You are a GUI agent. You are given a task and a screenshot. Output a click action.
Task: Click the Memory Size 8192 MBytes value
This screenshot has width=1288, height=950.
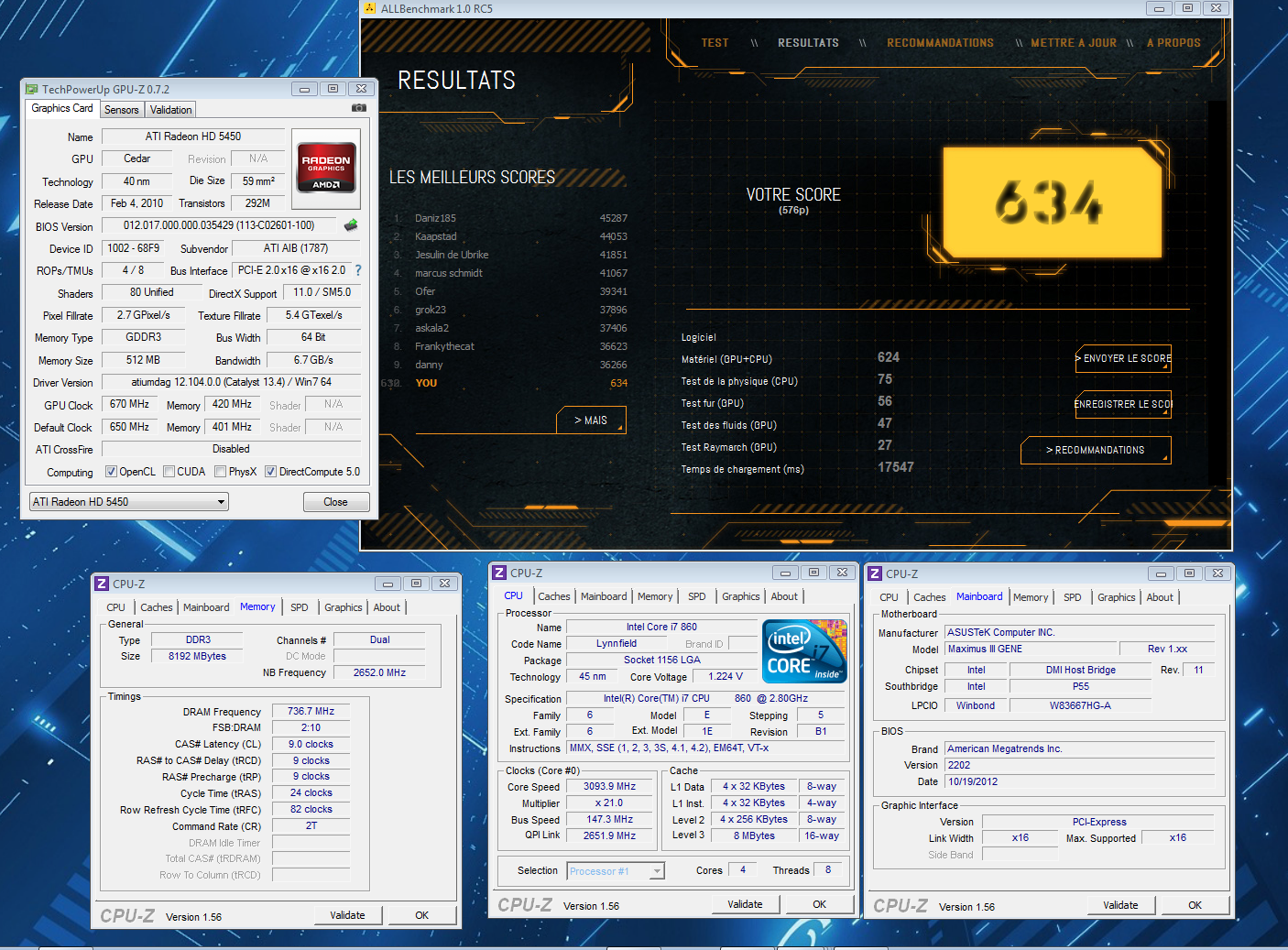click(x=197, y=656)
